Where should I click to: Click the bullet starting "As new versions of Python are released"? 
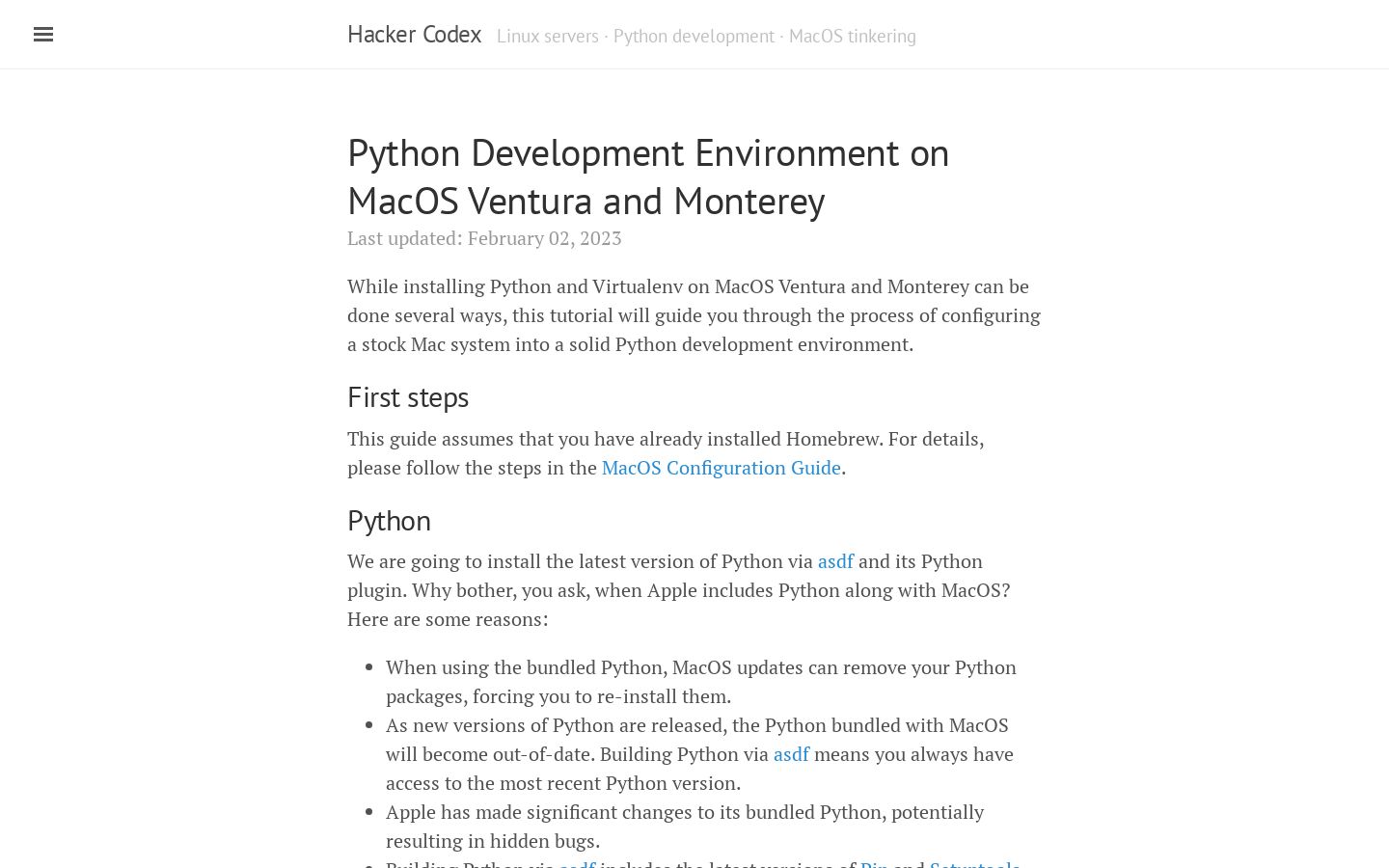click(x=699, y=754)
